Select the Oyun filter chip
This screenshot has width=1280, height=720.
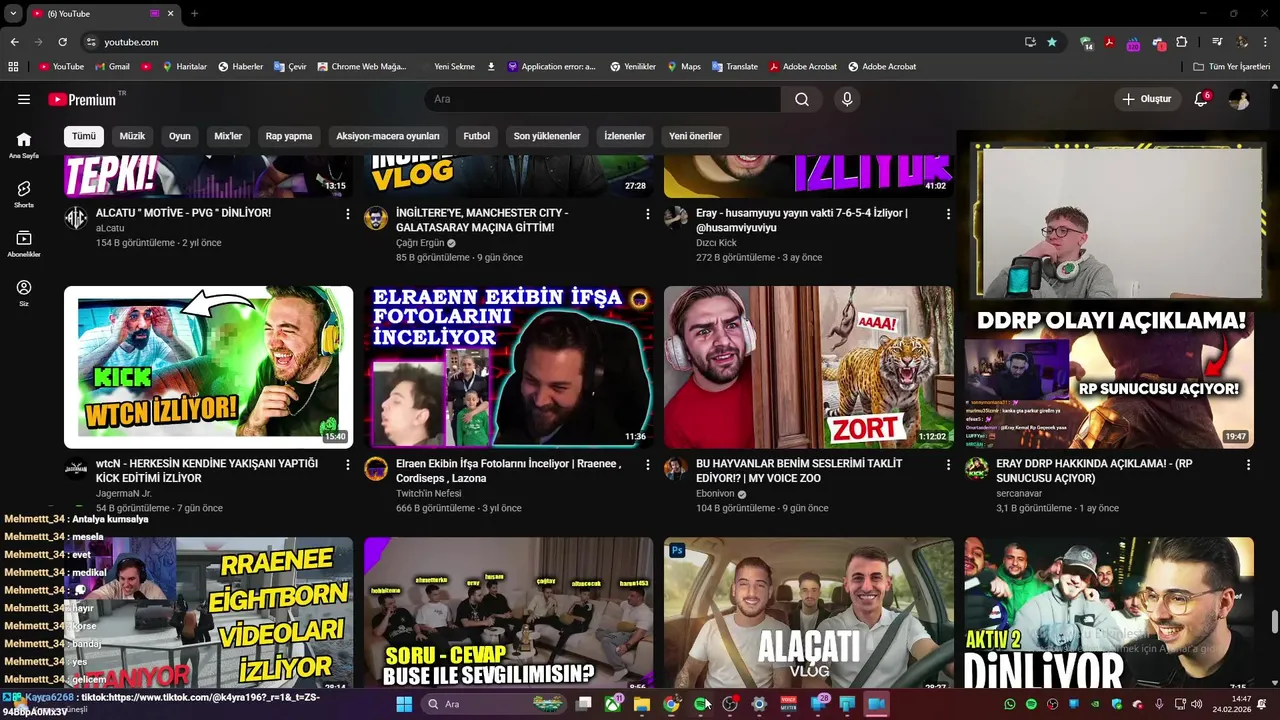click(179, 136)
